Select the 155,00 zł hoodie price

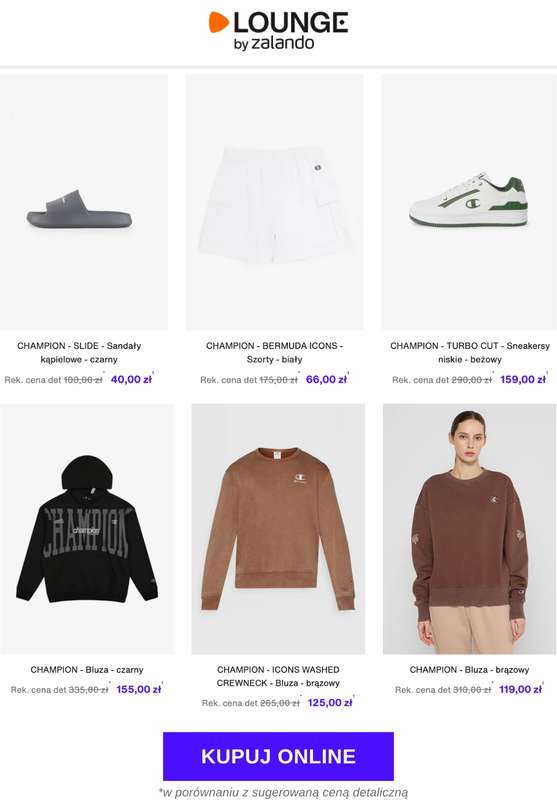pyautogui.click(x=139, y=689)
